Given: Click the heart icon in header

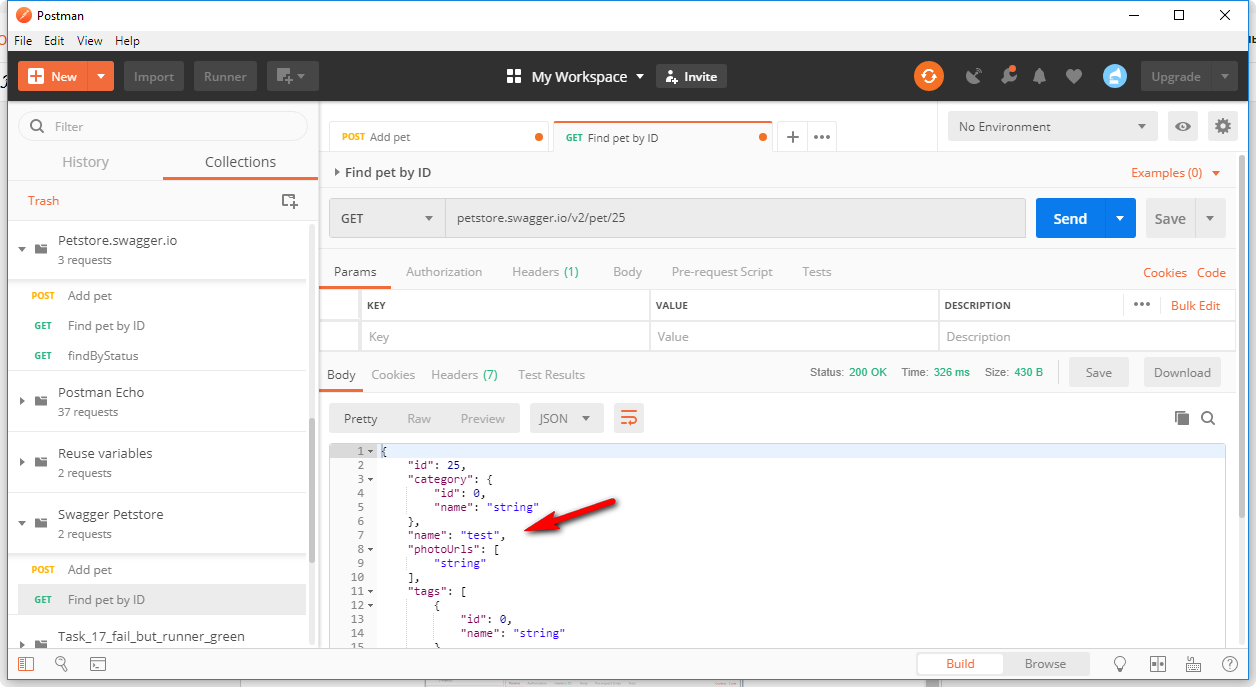Looking at the screenshot, I should 1074,76.
